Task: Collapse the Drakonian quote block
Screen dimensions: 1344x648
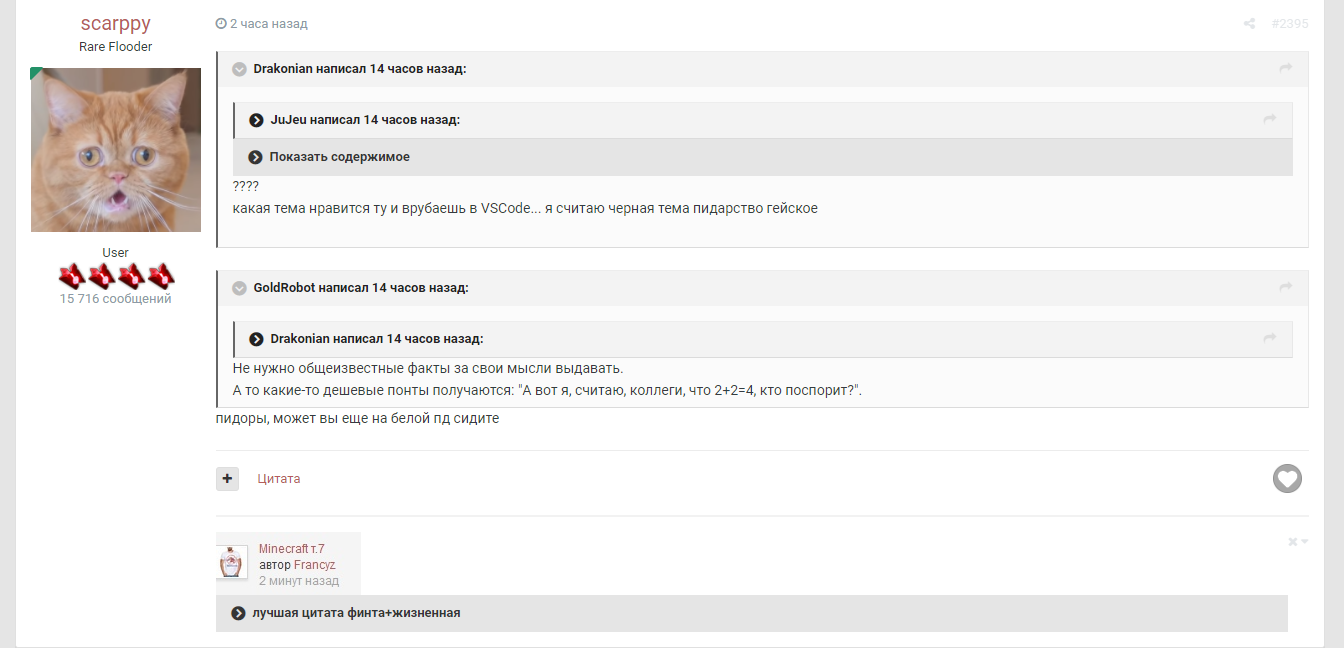Action: pyautogui.click(x=240, y=69)
